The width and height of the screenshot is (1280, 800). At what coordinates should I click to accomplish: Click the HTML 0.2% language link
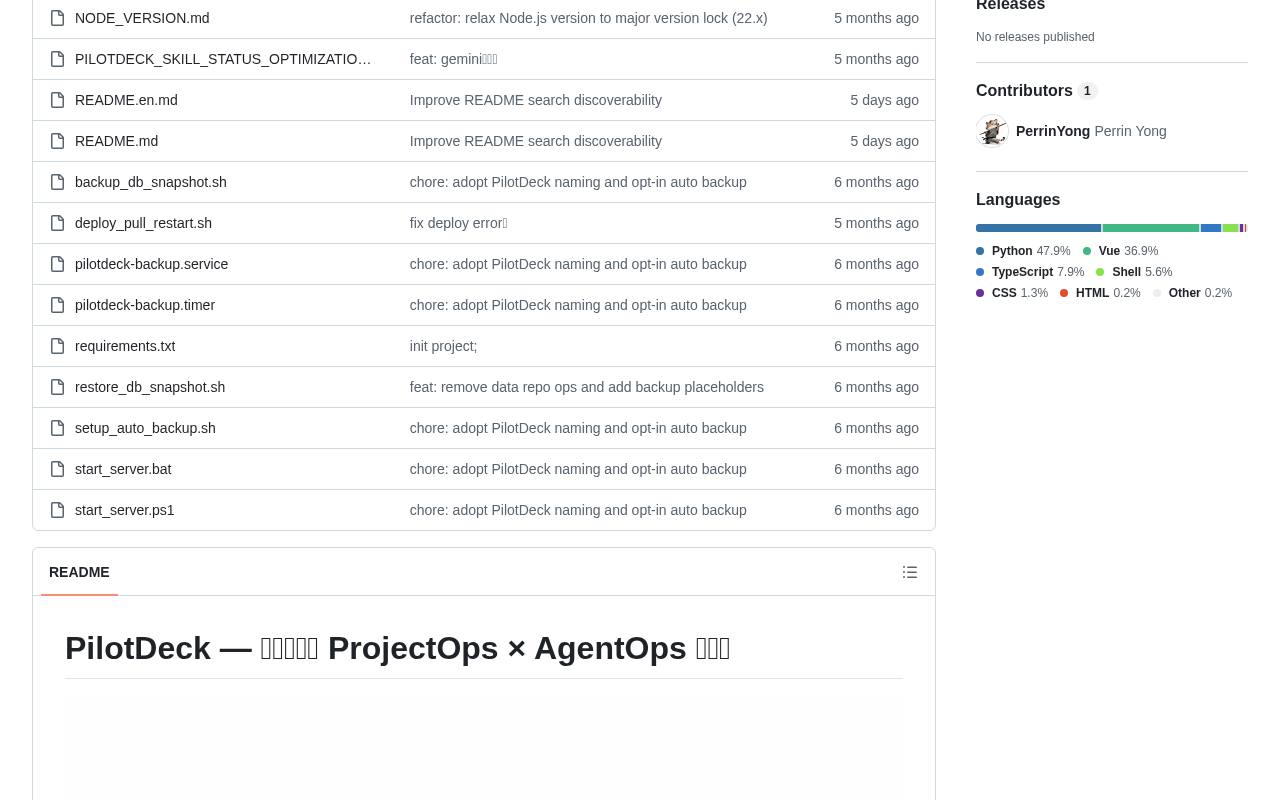pyautogui.click(x=1100, y=293)
